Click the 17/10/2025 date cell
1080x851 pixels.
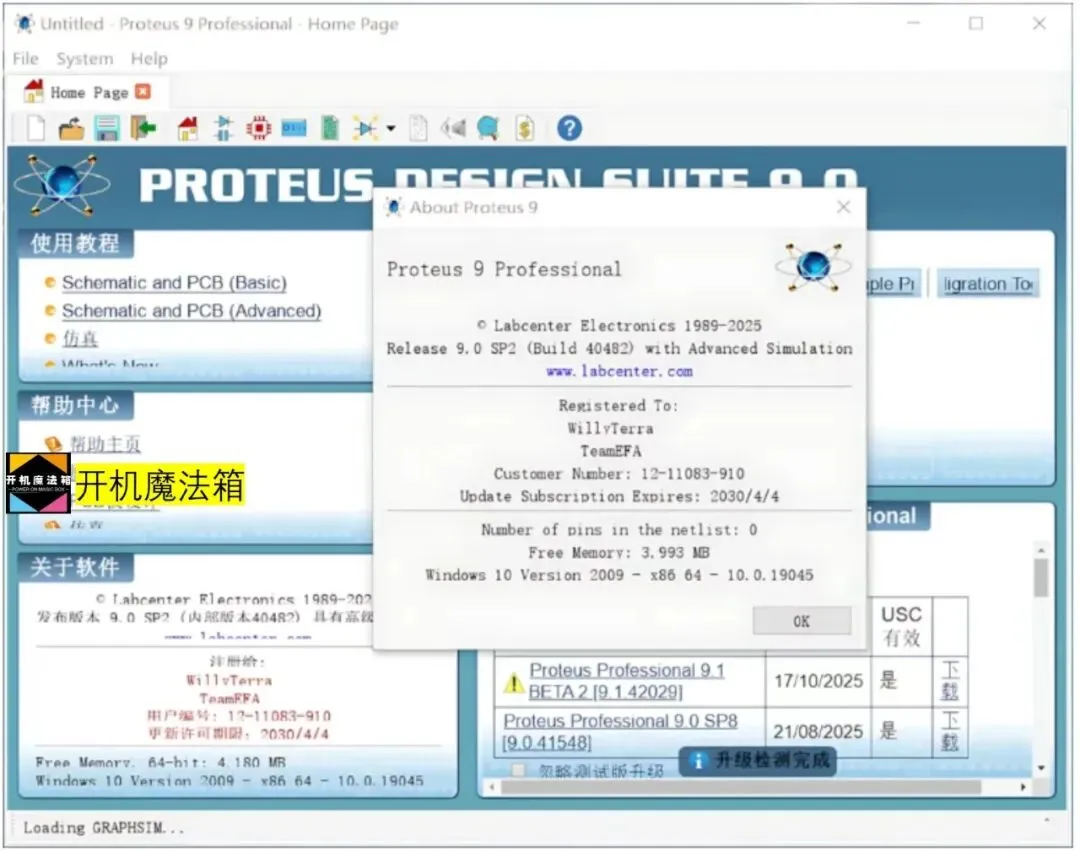click(818, 681)
